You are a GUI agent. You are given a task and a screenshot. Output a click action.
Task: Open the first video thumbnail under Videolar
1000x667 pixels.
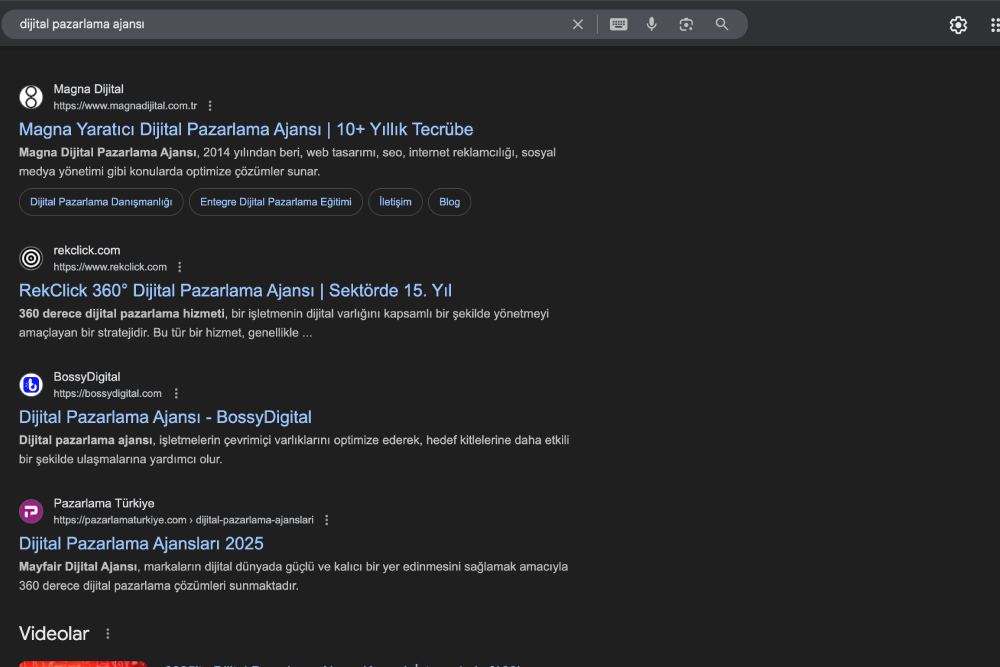(x=83, y=664)
